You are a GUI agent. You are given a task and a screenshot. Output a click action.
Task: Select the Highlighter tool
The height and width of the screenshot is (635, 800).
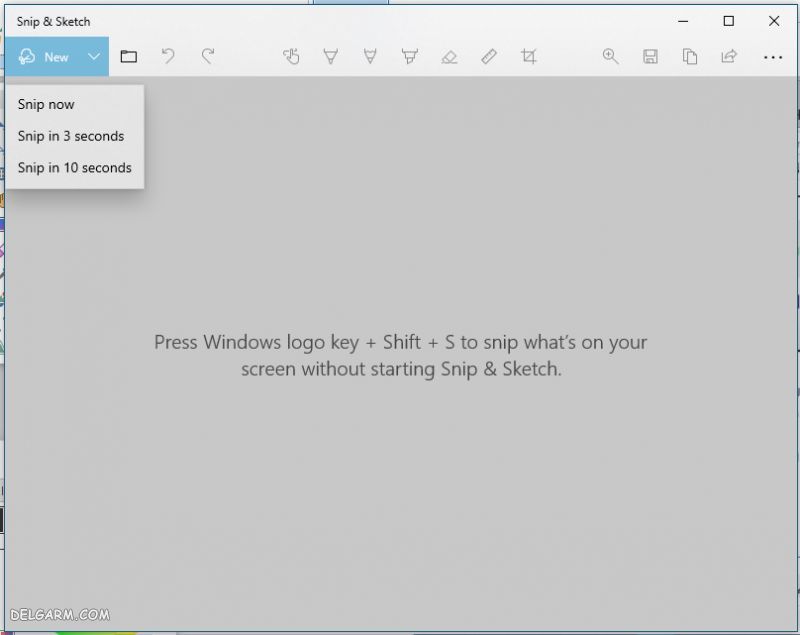[409, 57]
